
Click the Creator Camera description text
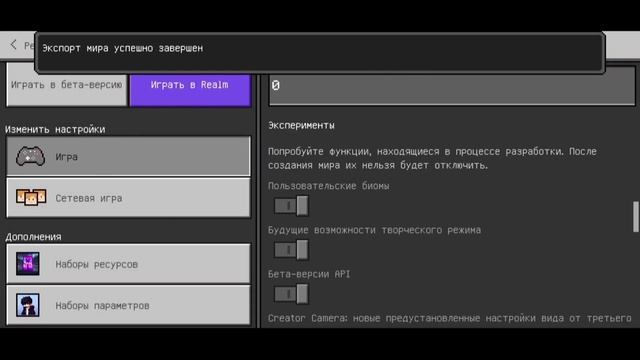(x=450, y=318)
